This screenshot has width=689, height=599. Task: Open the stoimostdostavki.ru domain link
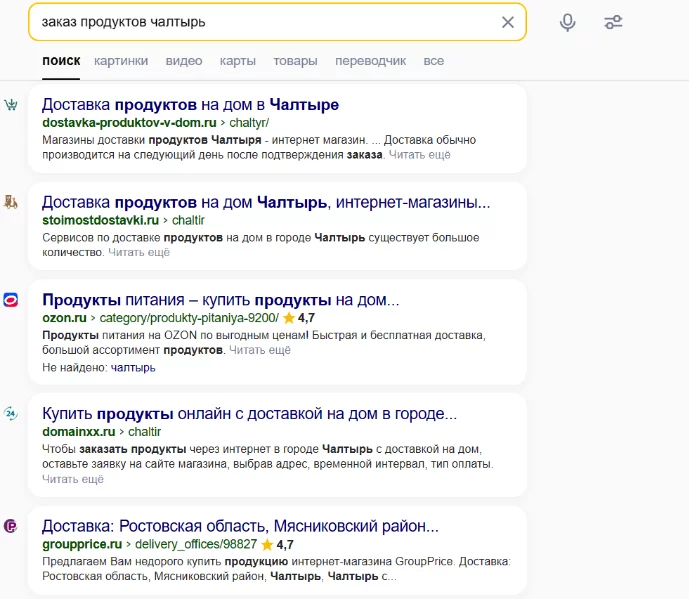point(101,220)
